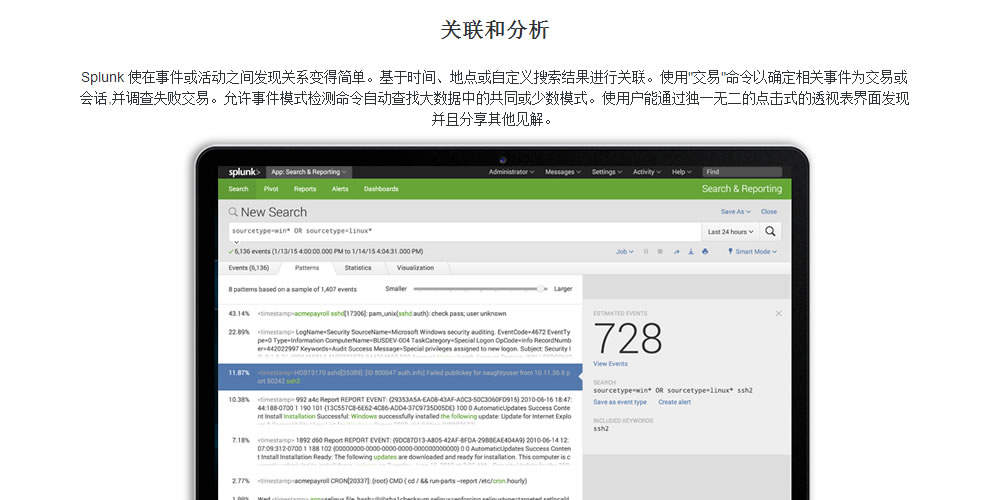Image resolution: width=1000 pixels, height=500 pixels.
Task: Go to Search nav item
Action: [238, 189]
